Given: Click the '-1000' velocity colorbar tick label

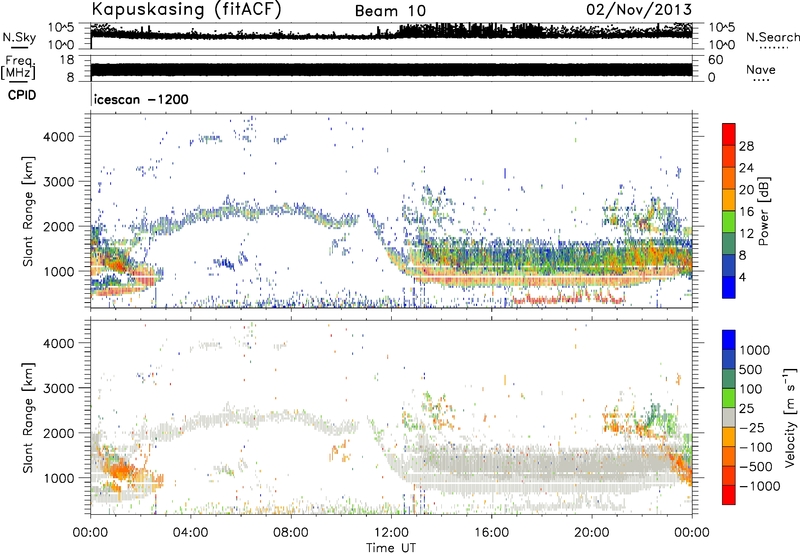Looking at the screenshot, I should coord(760,486).
